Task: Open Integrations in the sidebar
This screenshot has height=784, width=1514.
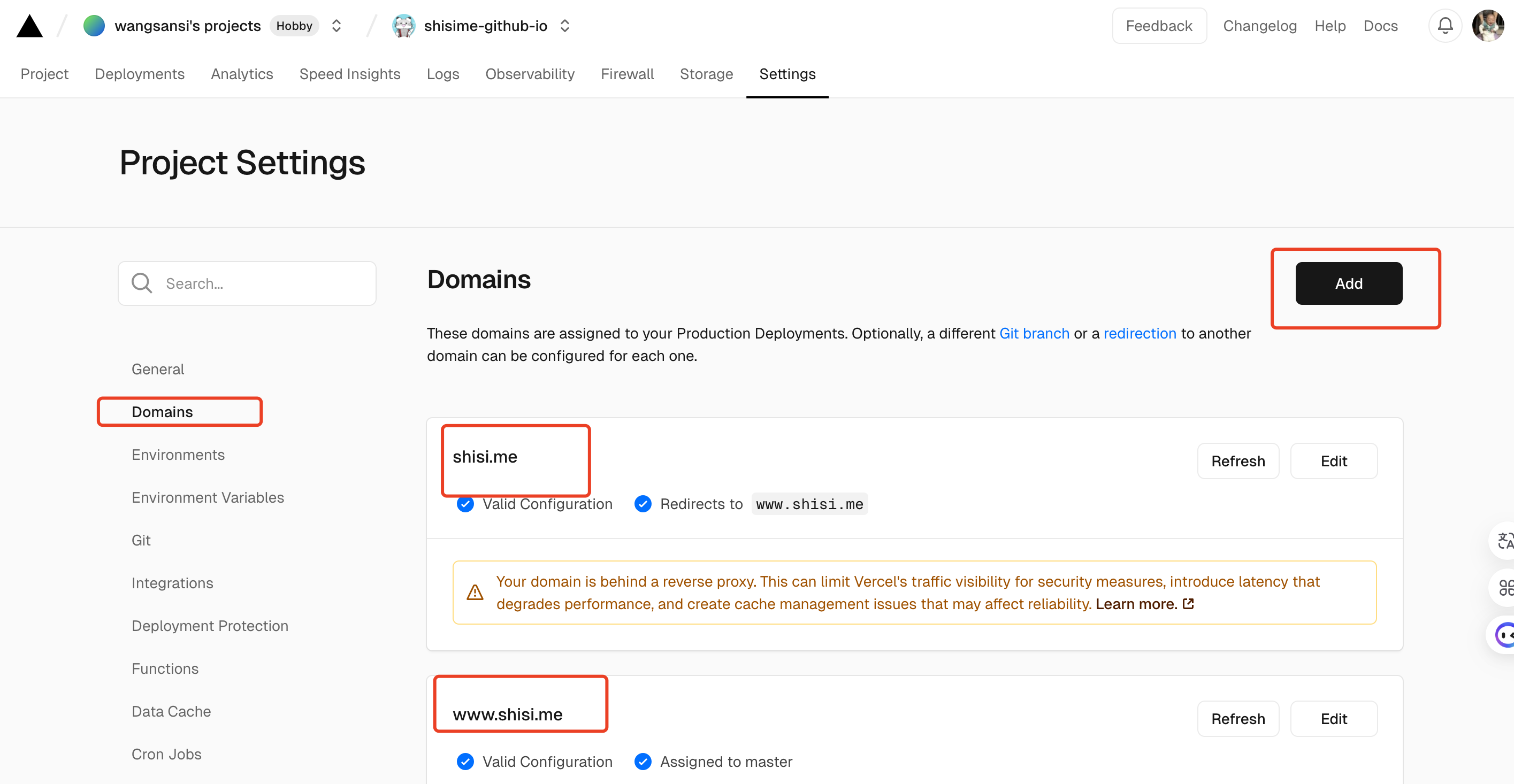Action: [x=172, y=582]
